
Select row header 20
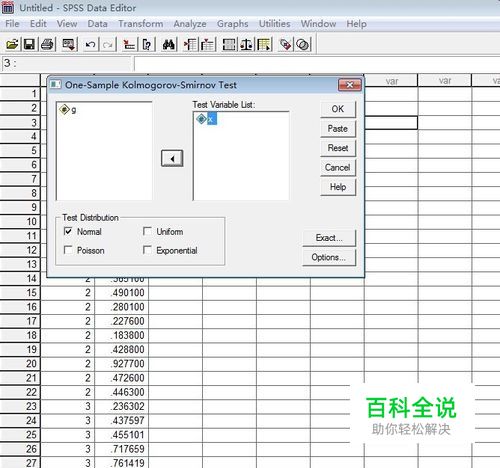(20, 364)
